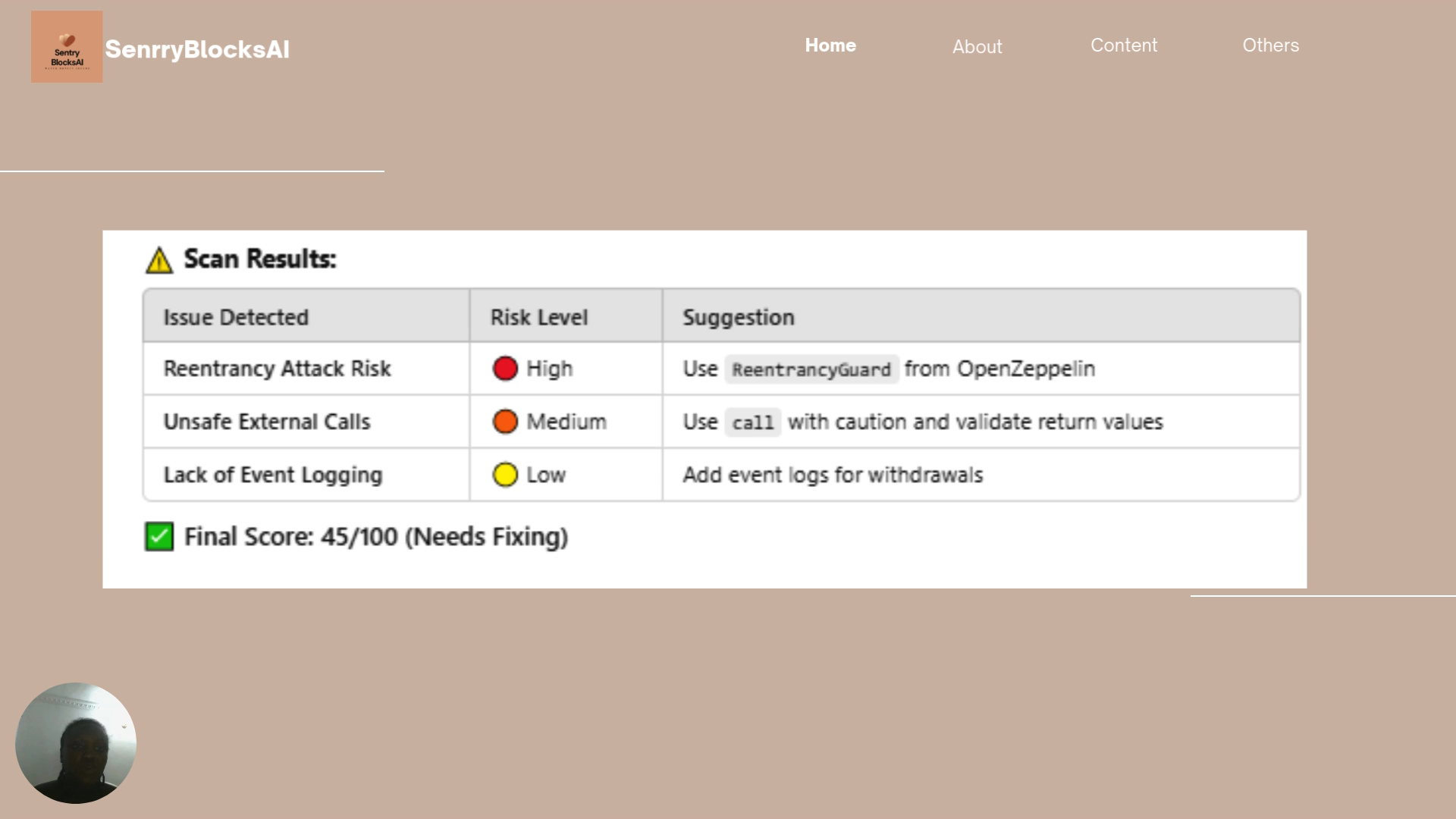Click the Scan Results heading
Screen dimensions: 1456x819
[260, 259]
